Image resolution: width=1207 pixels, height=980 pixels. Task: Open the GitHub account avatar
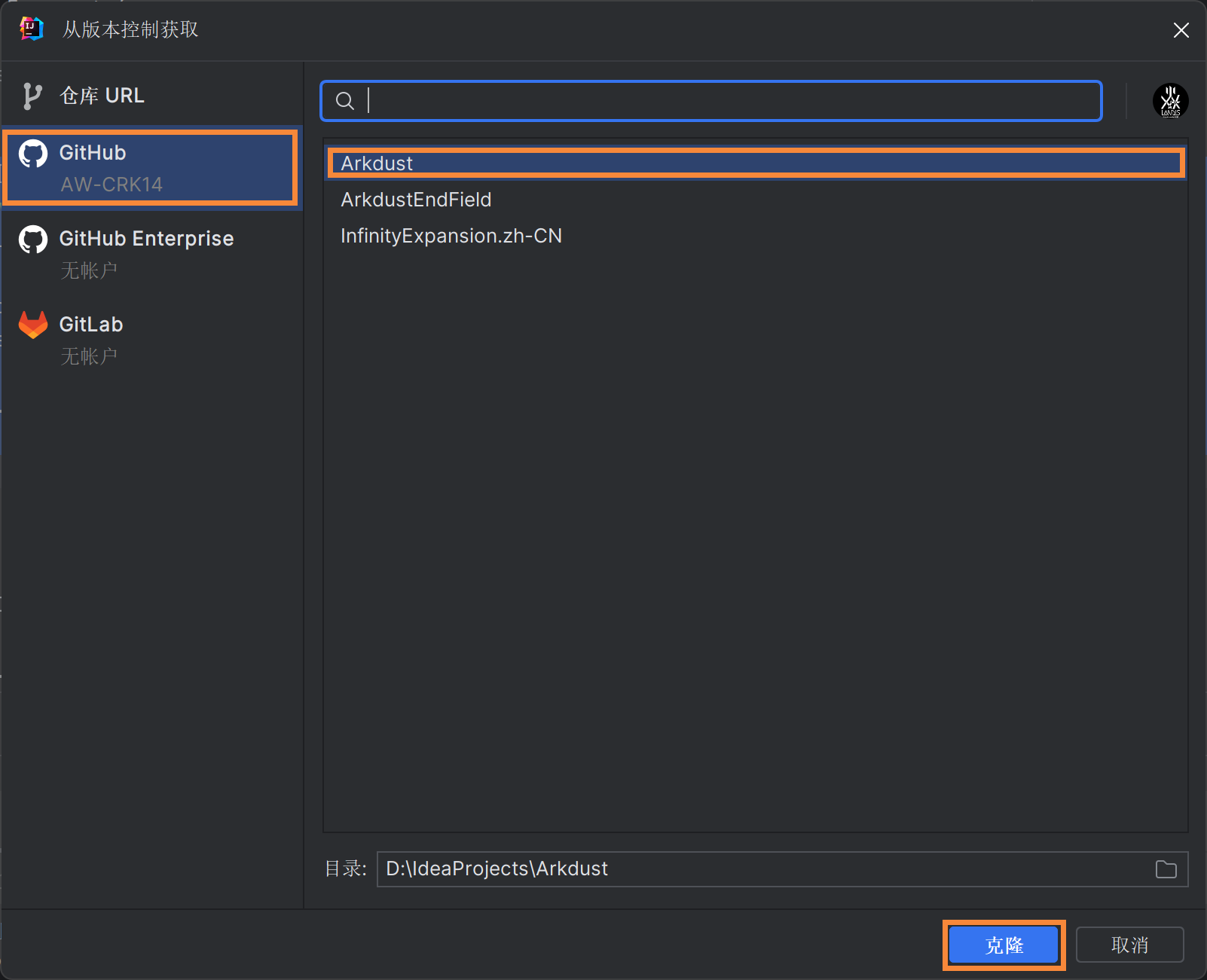pos(1170,101)
